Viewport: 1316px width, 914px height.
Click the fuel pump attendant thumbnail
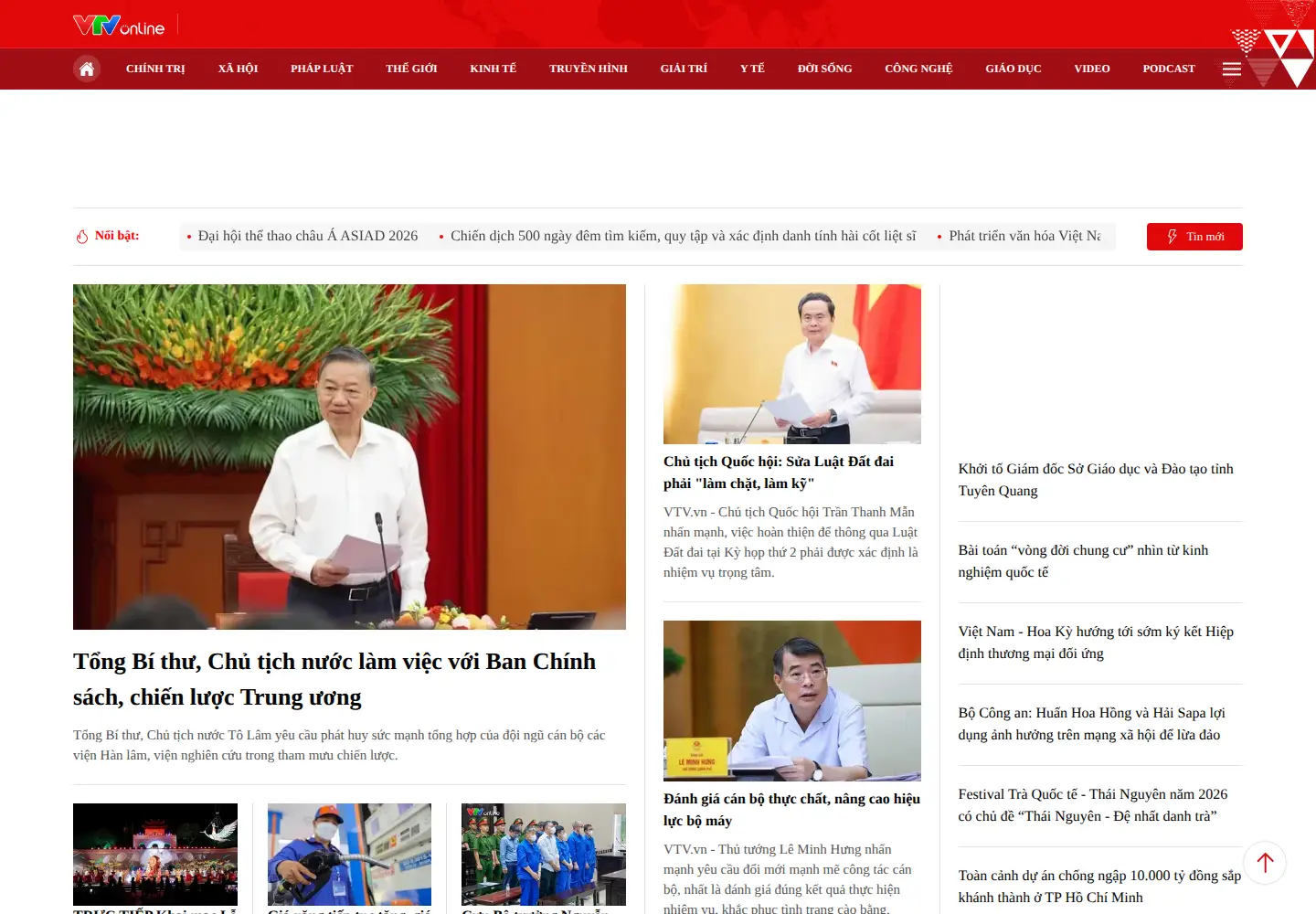(x=349, y=855)
